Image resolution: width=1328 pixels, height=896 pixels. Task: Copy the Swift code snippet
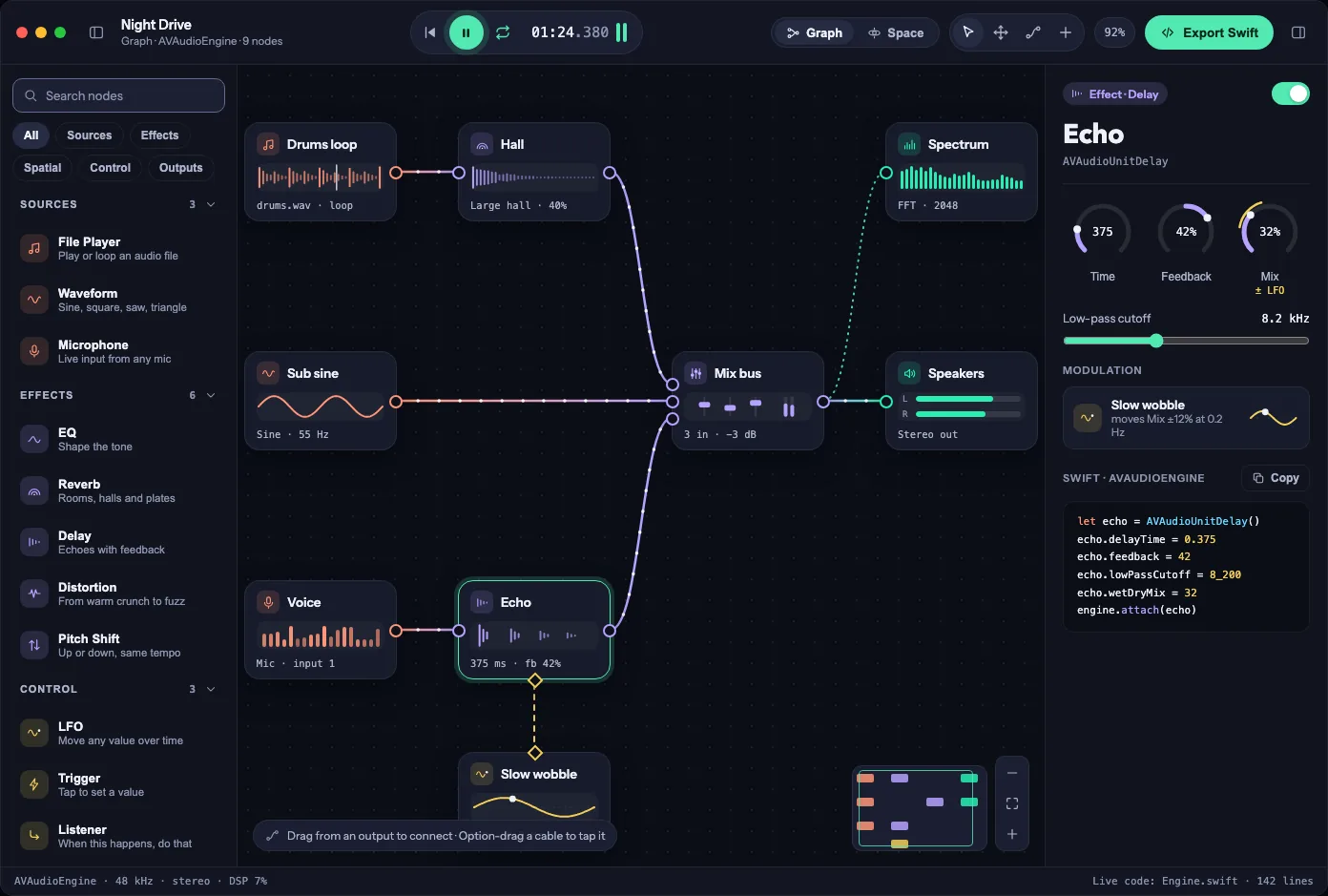pyautogui.click(x=1276, y=478)
